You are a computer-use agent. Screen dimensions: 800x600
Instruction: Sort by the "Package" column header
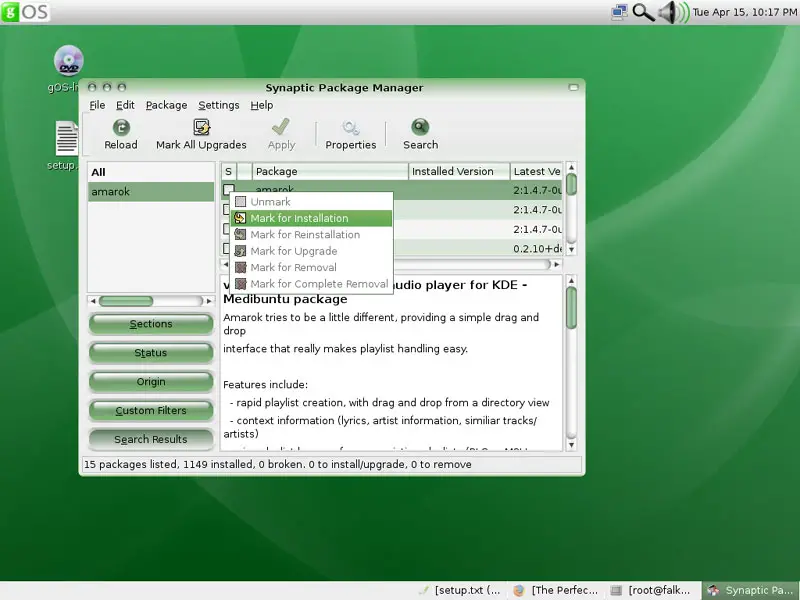point(330,171)
